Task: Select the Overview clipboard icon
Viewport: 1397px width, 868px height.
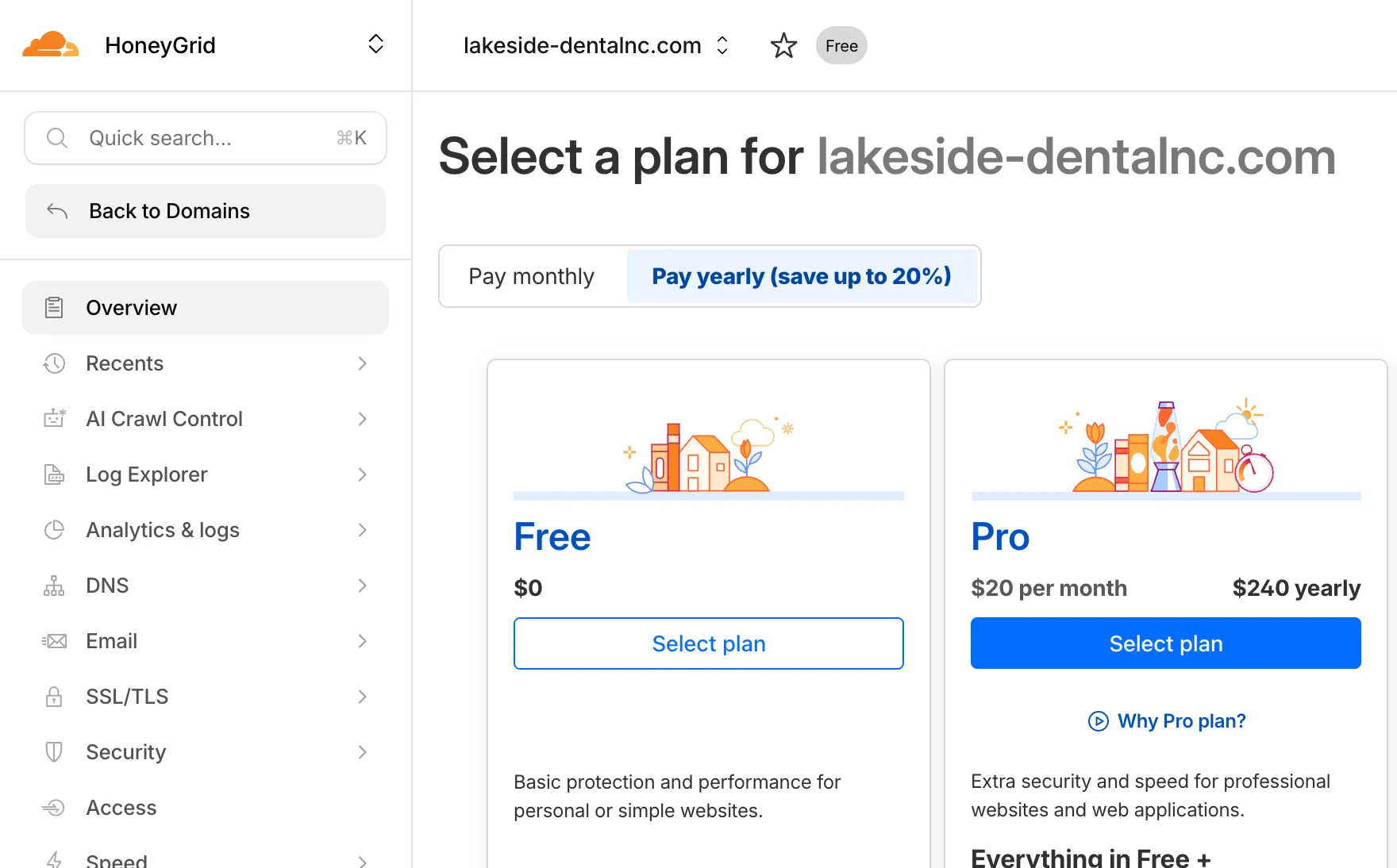Action: tap(53, 308)
